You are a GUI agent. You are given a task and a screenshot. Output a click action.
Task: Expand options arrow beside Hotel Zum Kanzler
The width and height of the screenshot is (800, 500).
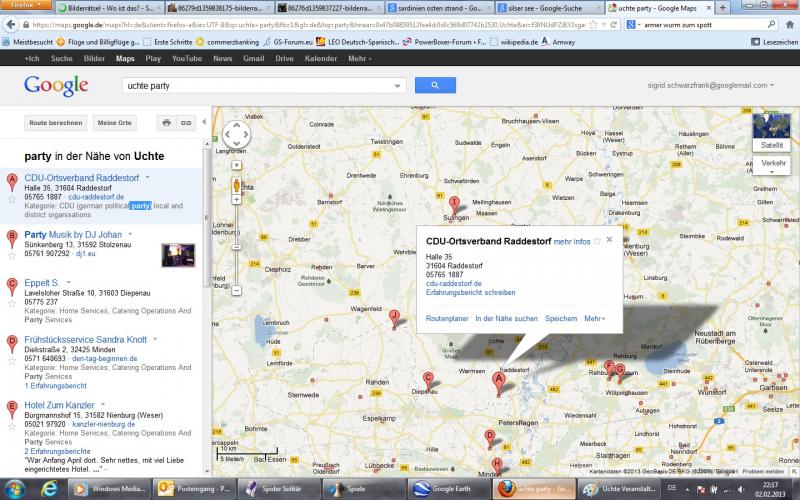103,405
